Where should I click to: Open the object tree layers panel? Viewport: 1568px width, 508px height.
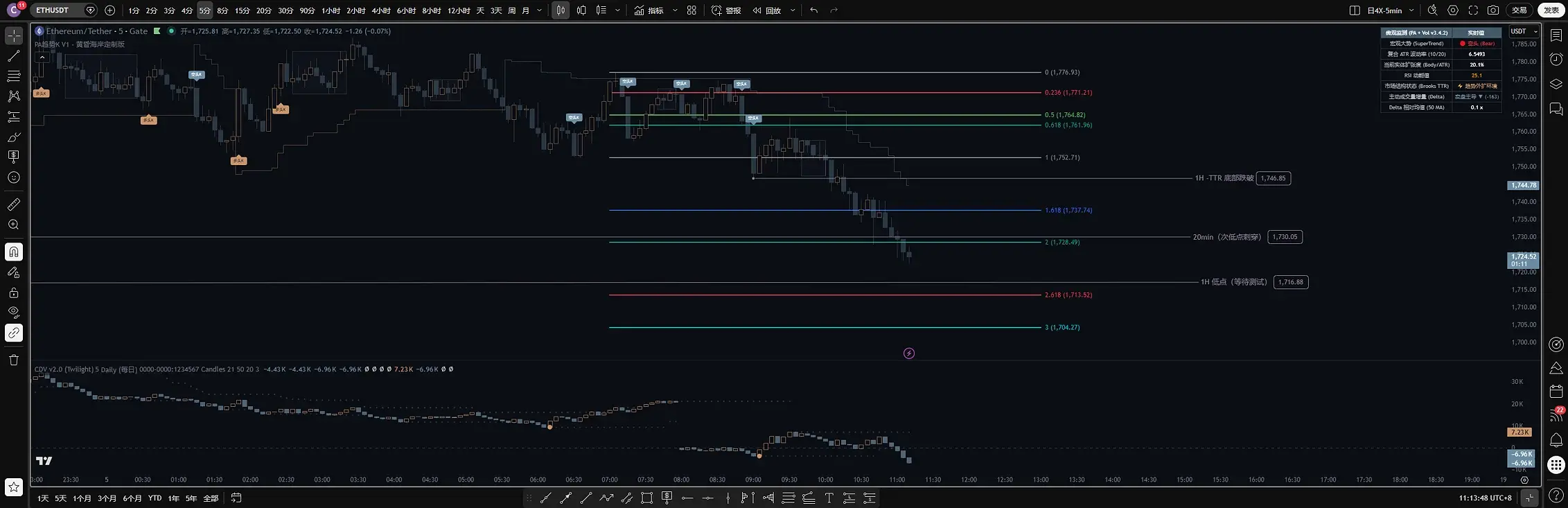[x=1556, y=84]
